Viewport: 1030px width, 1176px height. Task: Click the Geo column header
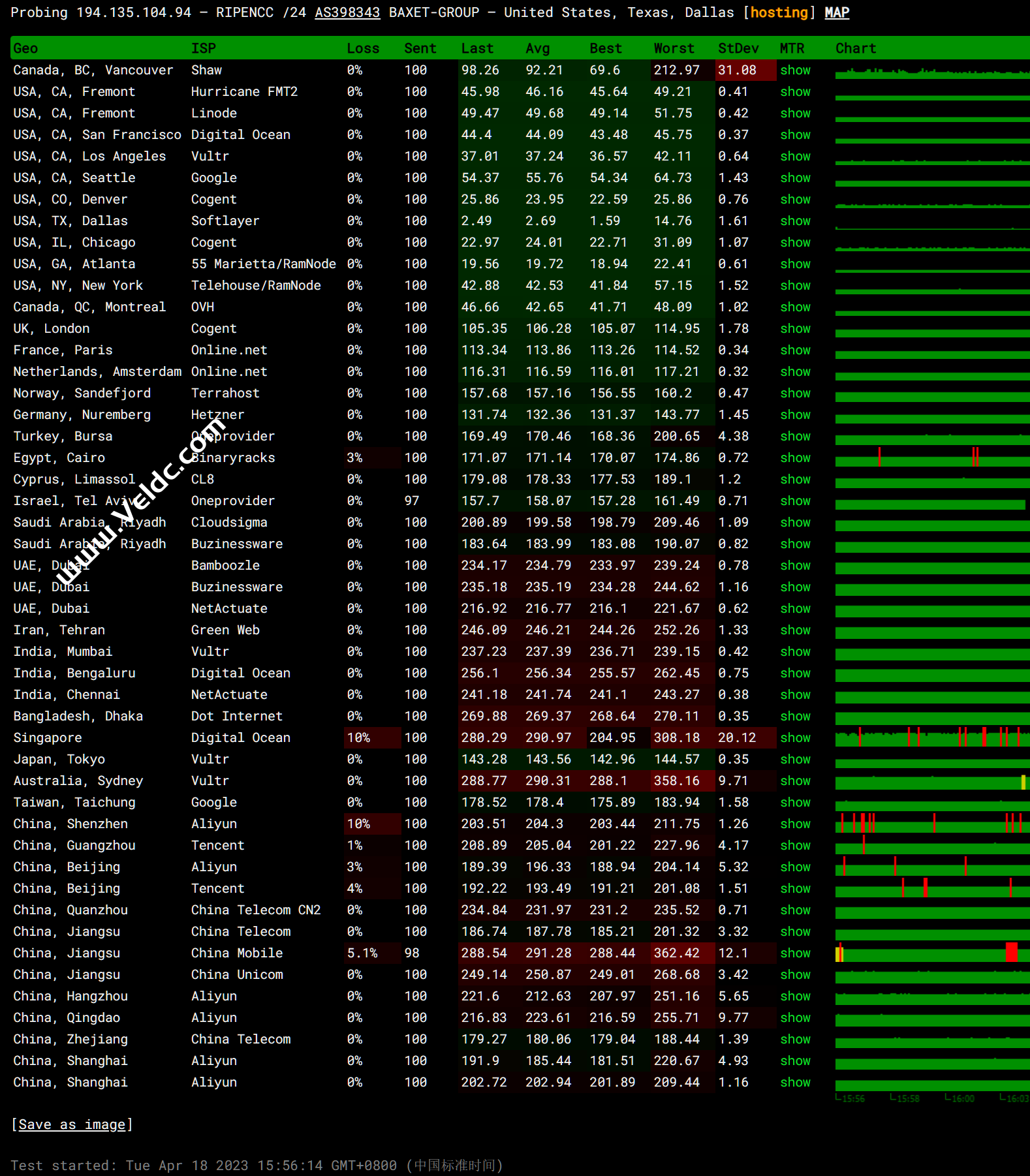pyautogui.click(x=25, y=48)
